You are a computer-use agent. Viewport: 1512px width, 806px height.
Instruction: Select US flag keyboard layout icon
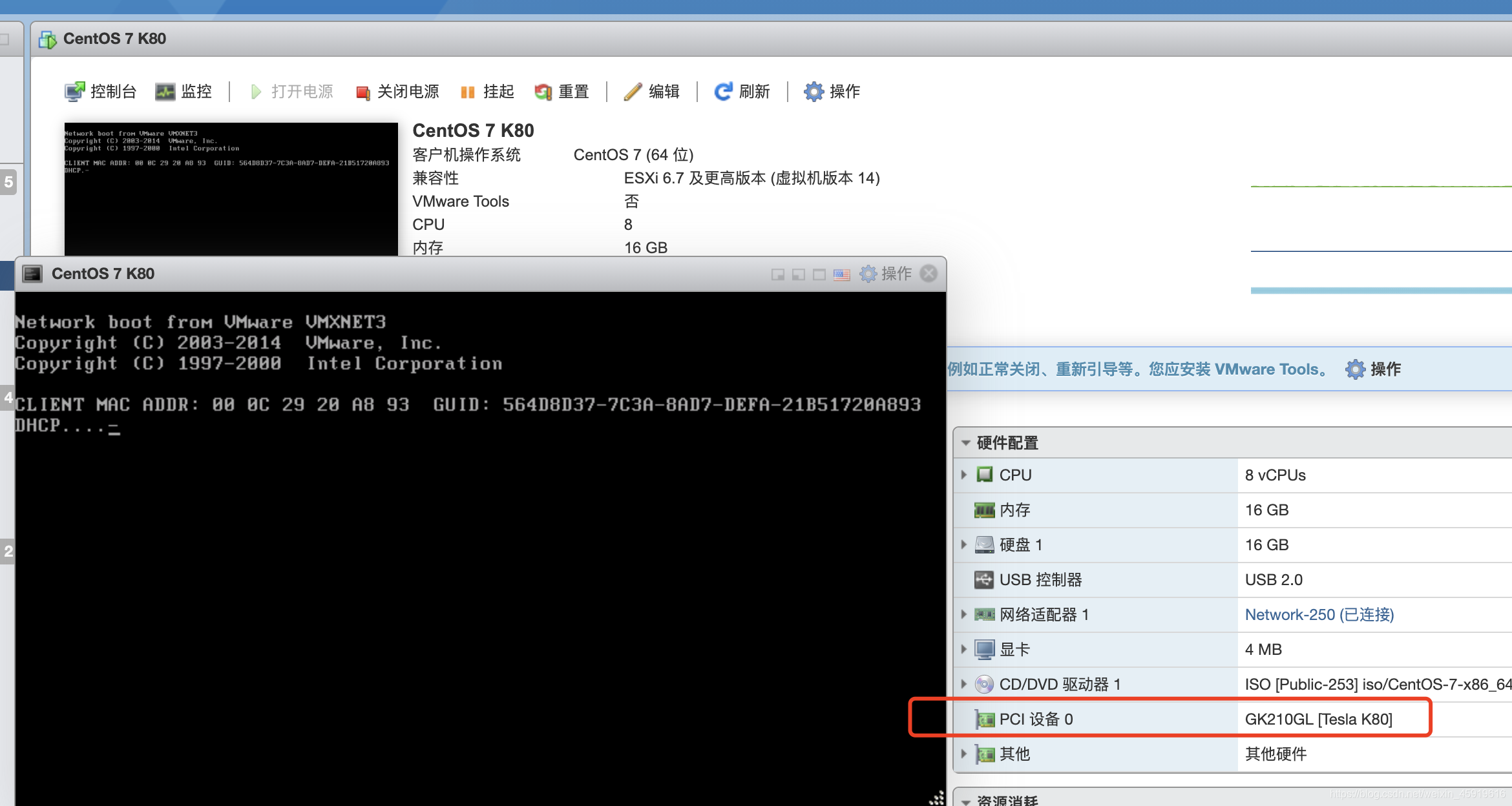[x=841, y=274]
